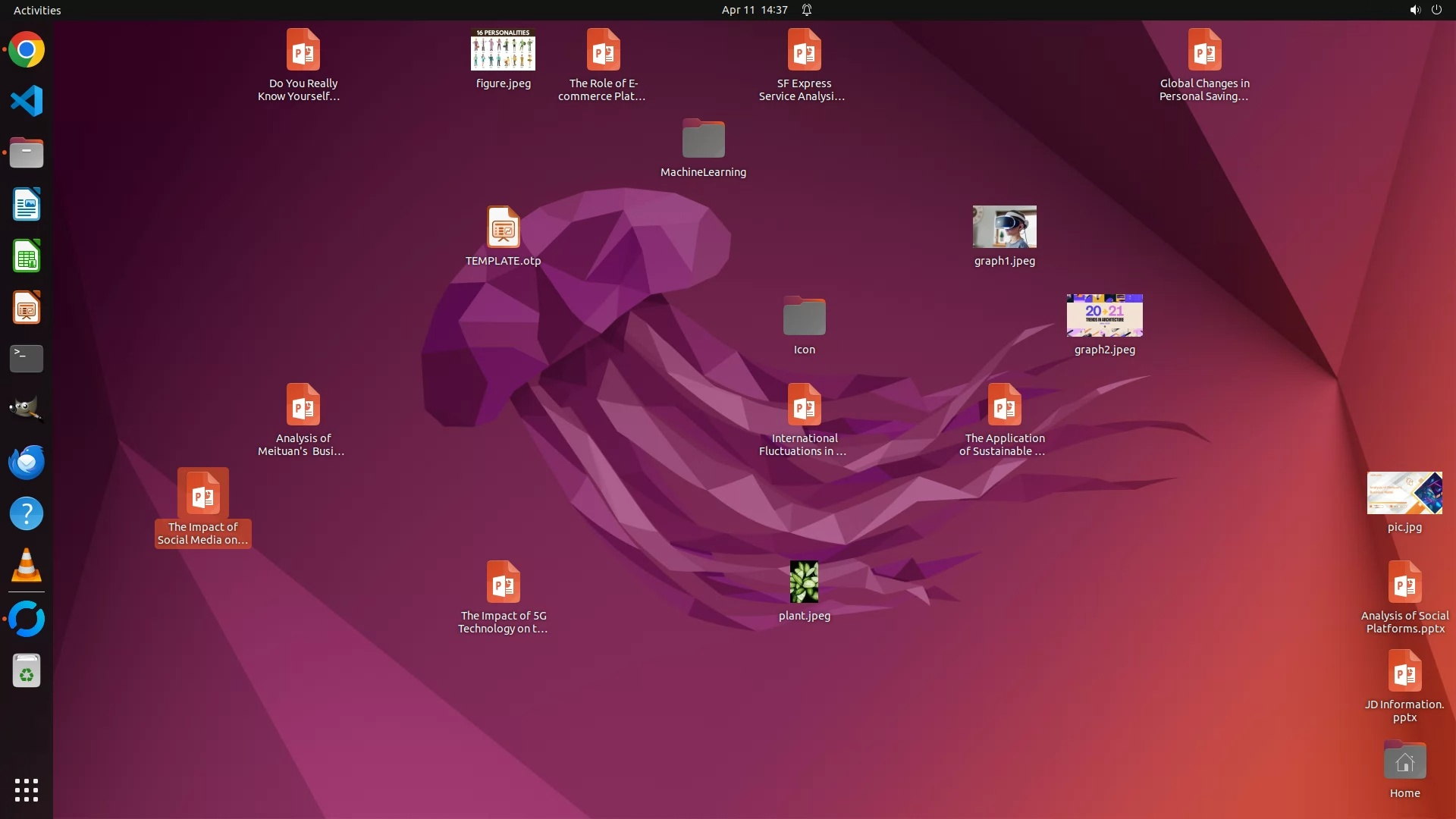Select the MachineLearning folder on desktop
Viewport: 1456px width, 819px height.
(x=703, y=140)
